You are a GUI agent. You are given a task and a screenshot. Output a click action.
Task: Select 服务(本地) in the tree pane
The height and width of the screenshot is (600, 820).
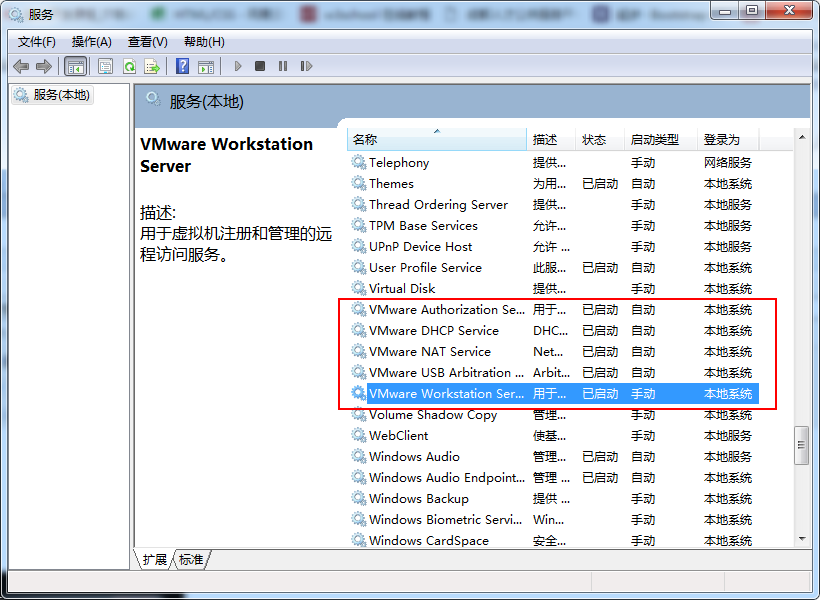click(52, 95)
